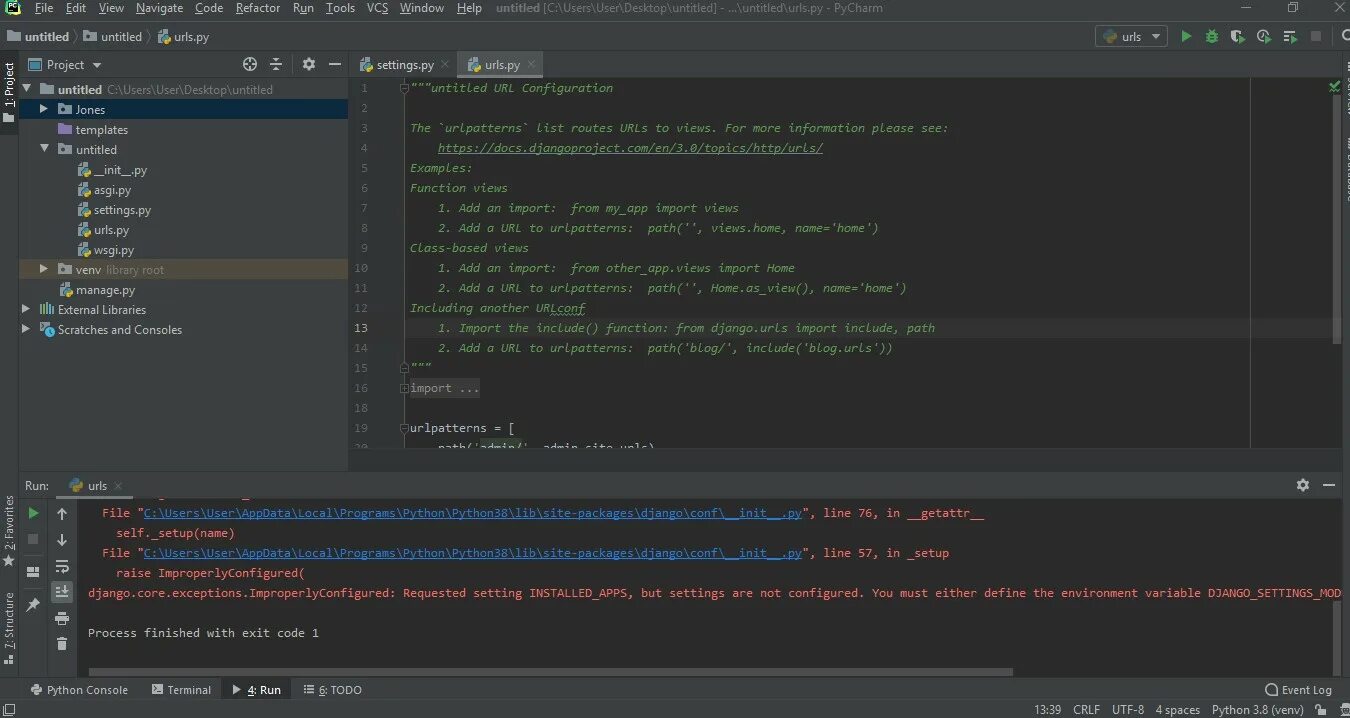
Task: Collapse all in the Project panel toolbar
Action: 277,64
